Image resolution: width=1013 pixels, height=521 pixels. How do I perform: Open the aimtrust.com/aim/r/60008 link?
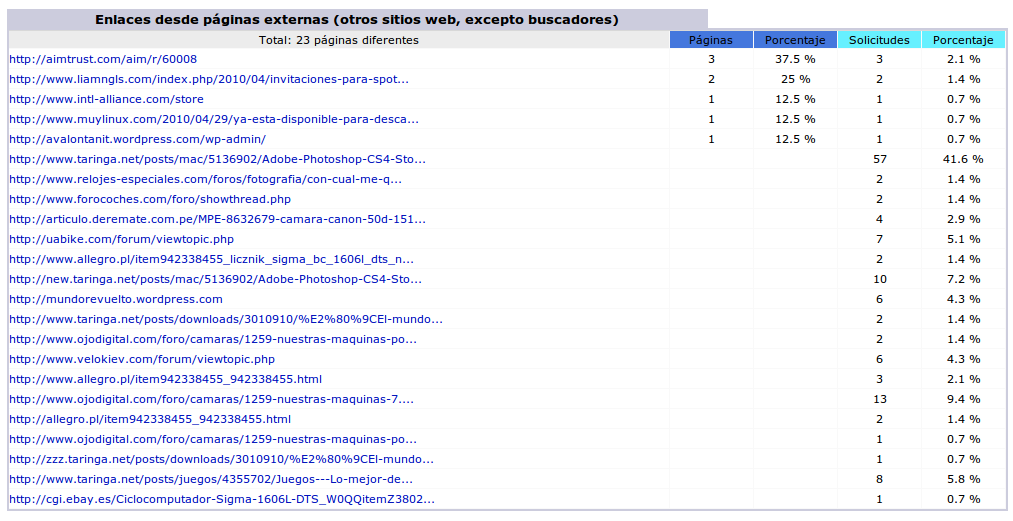tap(103, 59)
